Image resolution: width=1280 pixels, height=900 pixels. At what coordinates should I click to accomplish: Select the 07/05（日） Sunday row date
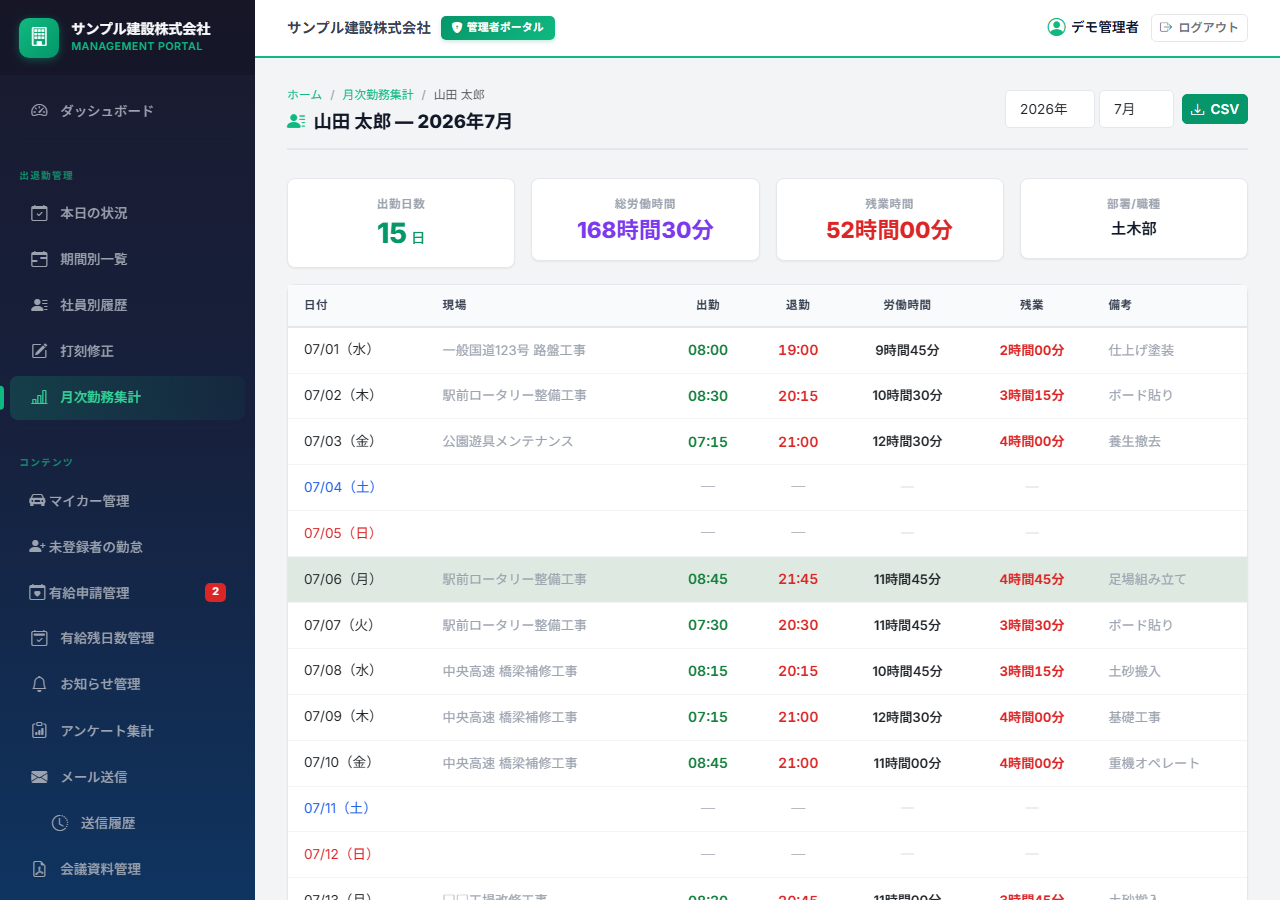(x=340, y=533)
